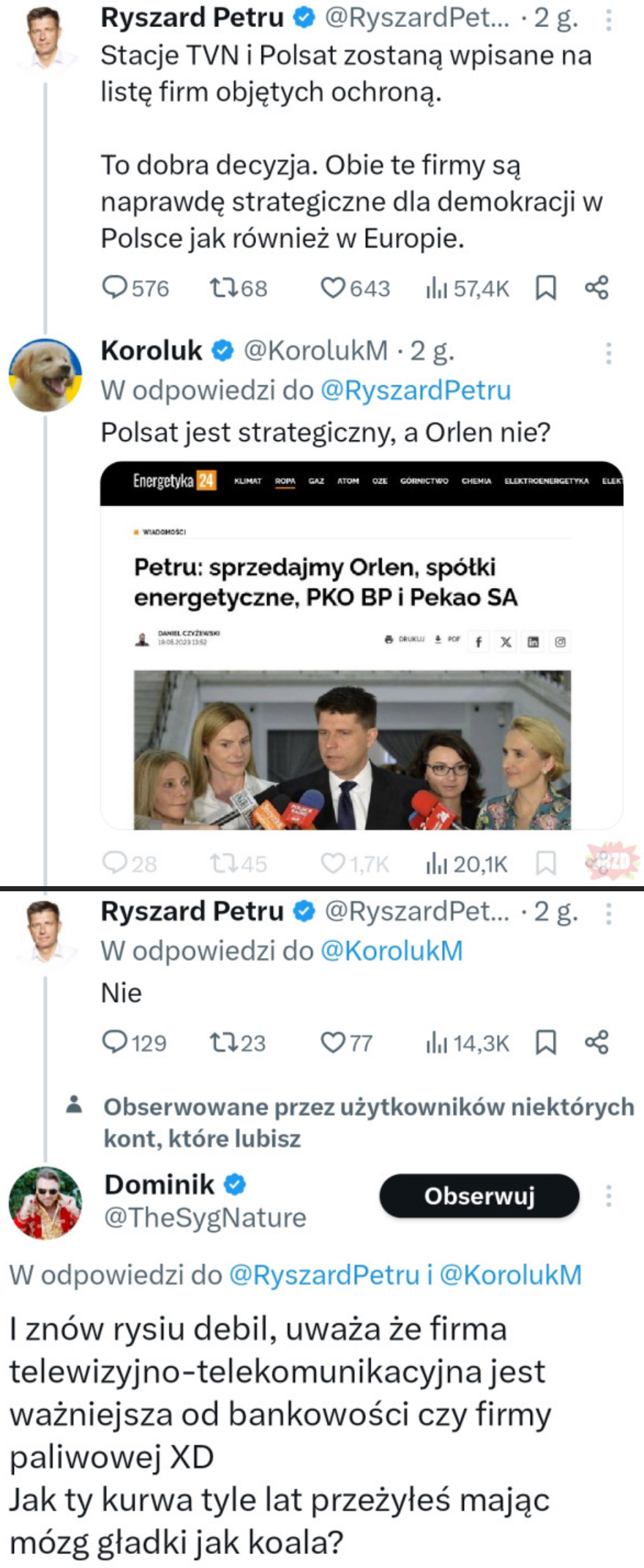Click the @RyszardPetru mention in Koroluk's reply
Image resolution: width=644 pixels, height=1568 pixels.
coord(416,390)
